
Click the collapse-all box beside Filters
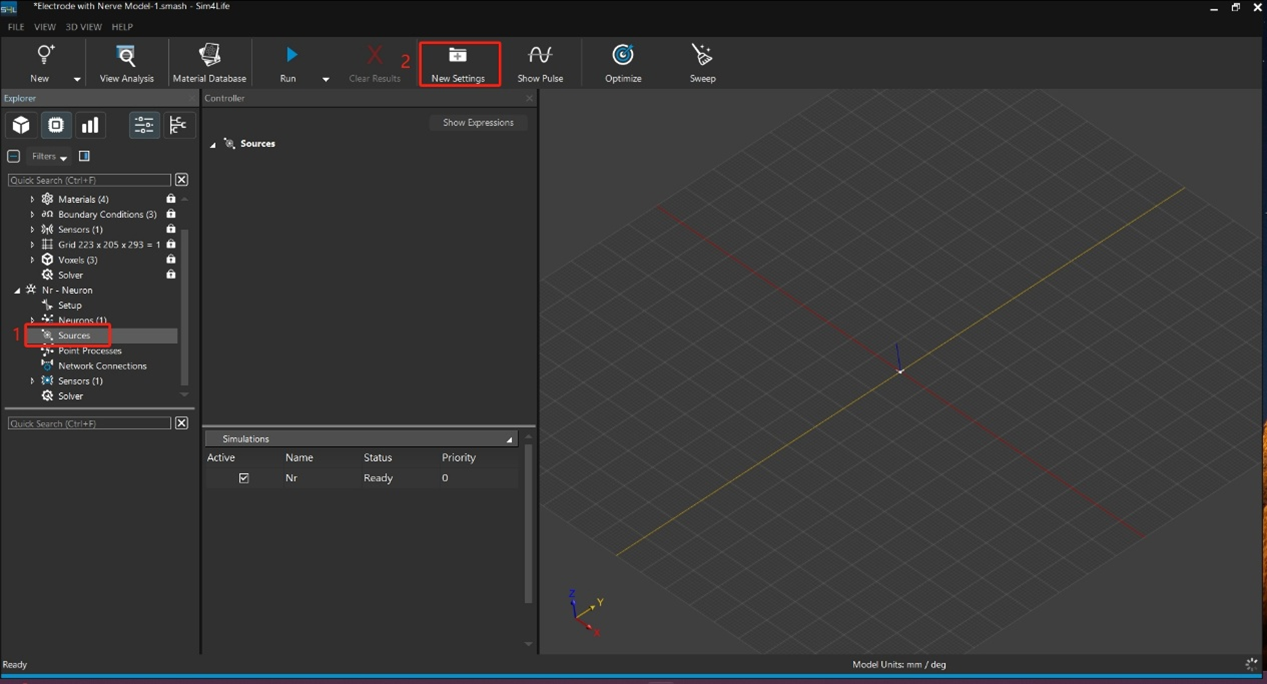(14, 156)
